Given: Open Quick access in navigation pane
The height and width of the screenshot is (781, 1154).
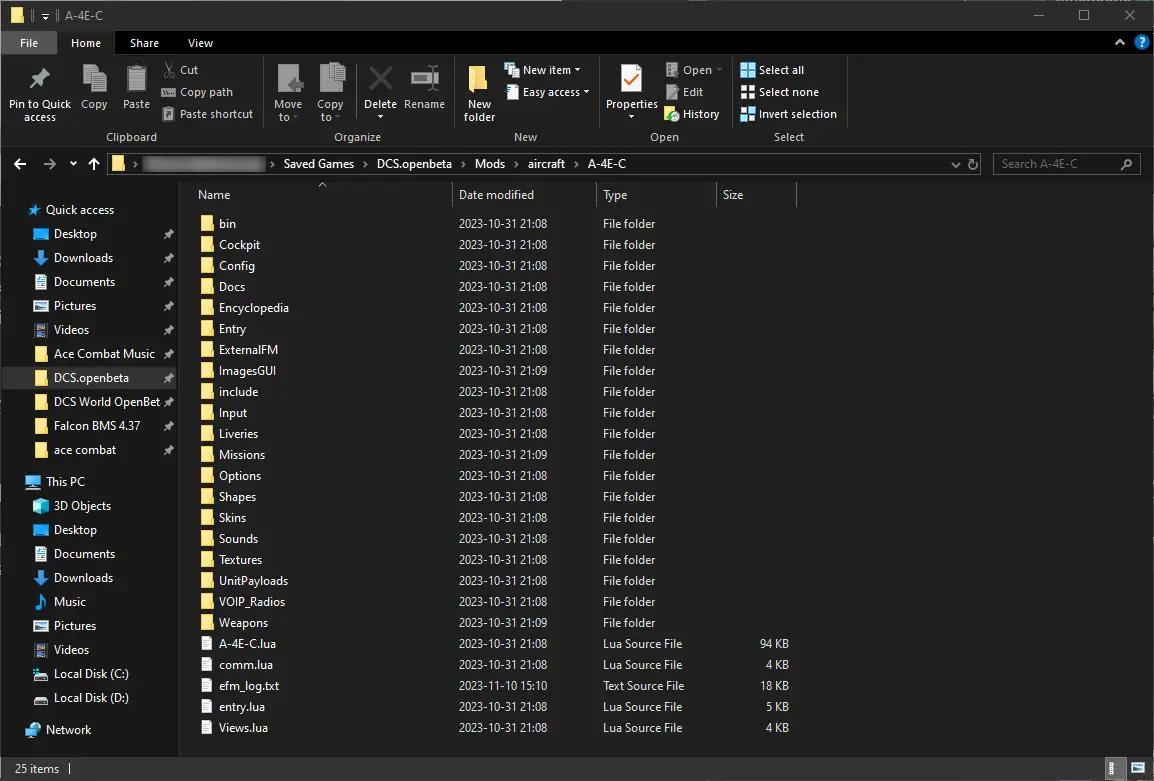Looking at the screenshot, I should click(x=79, y=210).
